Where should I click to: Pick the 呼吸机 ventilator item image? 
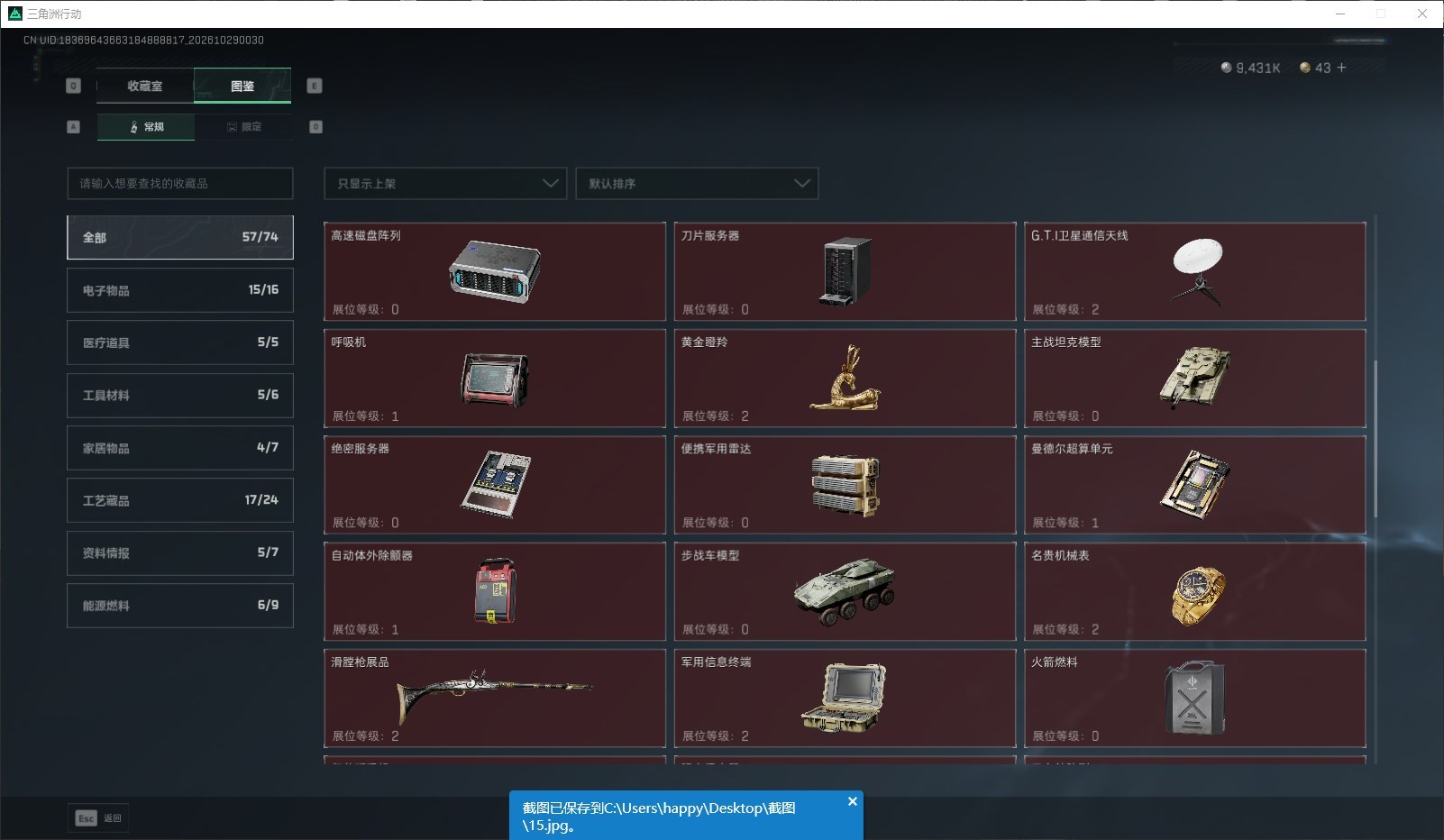(495, 379)
